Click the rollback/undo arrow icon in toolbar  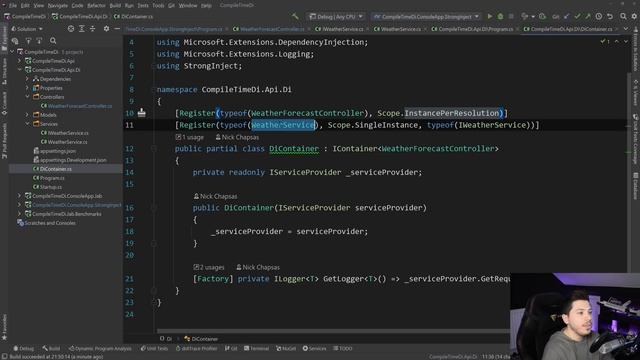pos(610,16)
